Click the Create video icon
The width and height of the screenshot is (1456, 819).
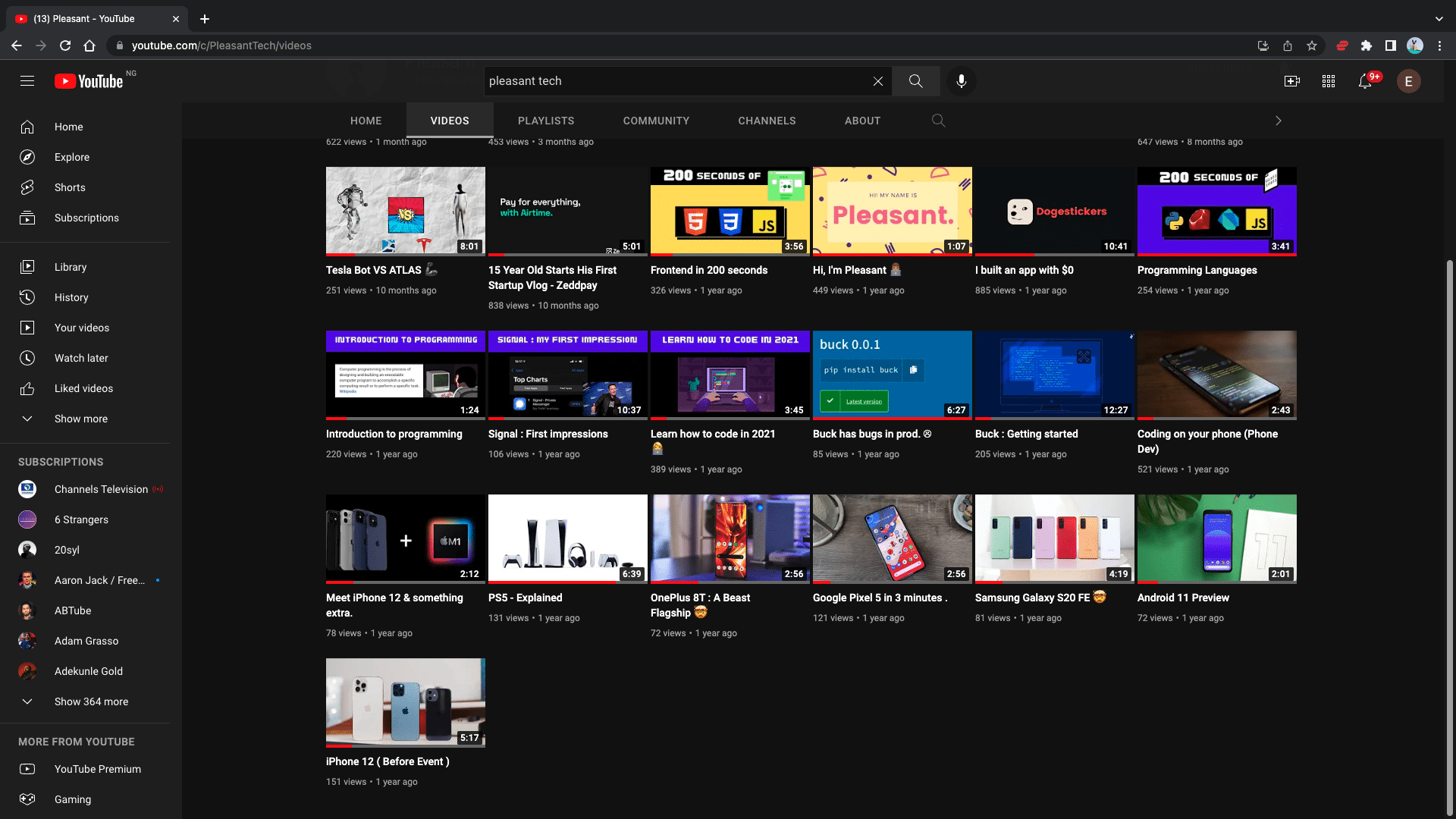(1292, 81)
